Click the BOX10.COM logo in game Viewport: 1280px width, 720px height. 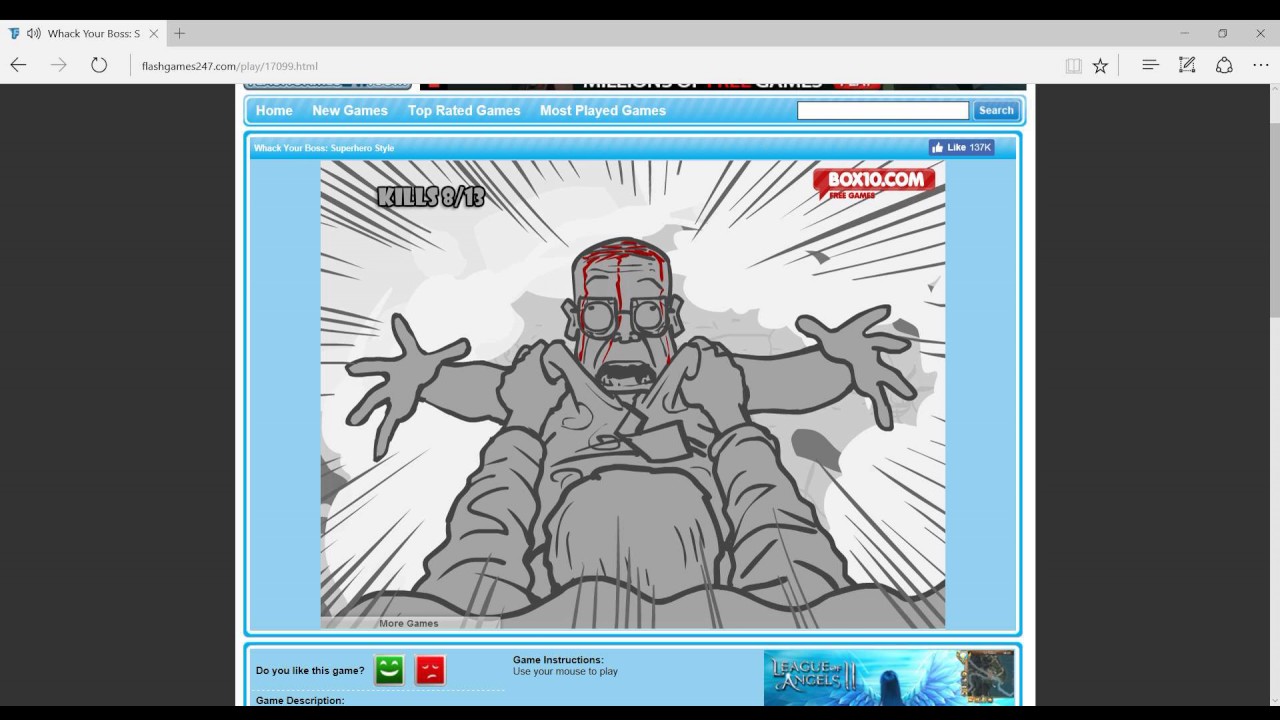[874, 183]
